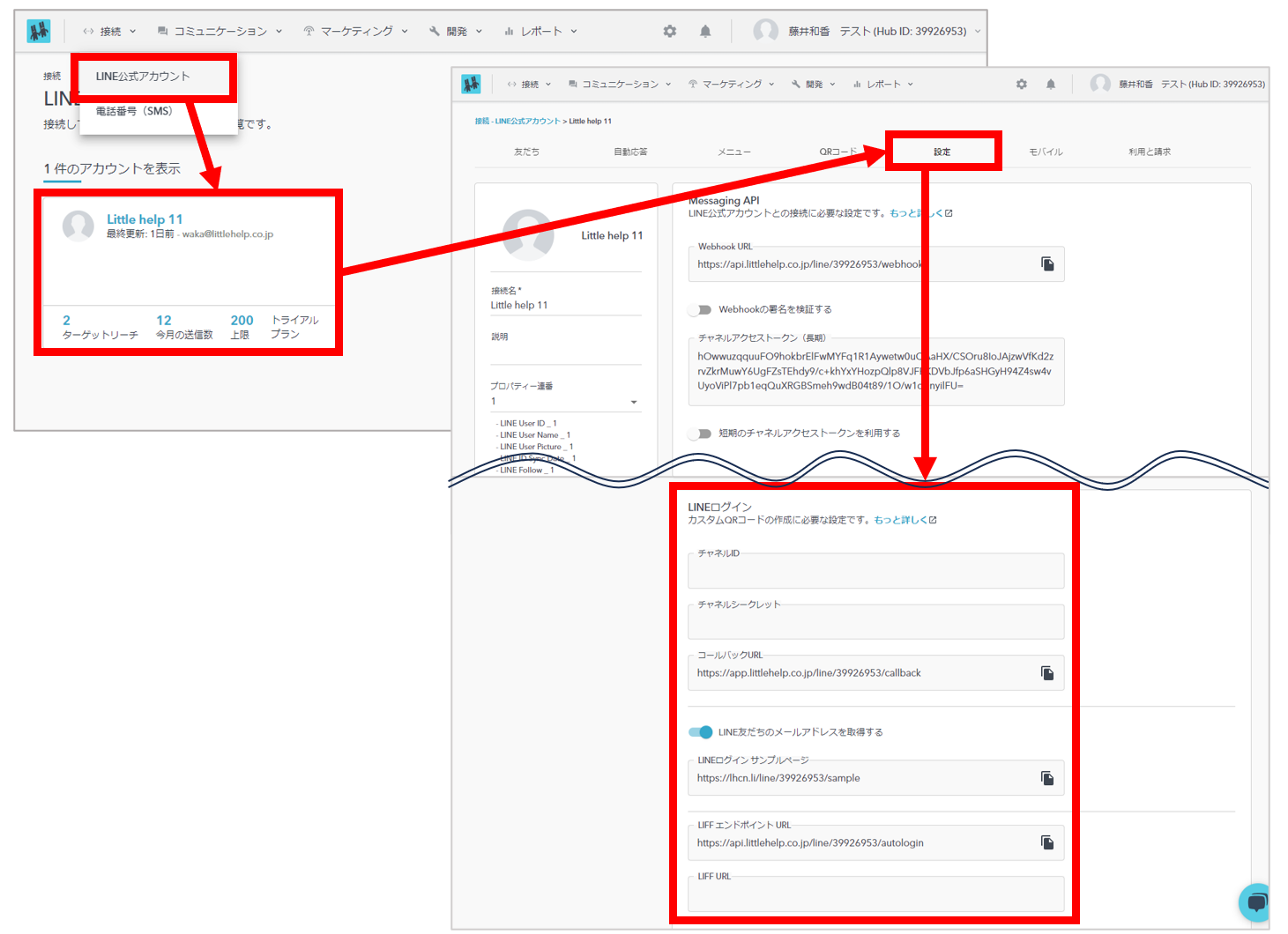This screenshot has width=1288, height=934.
Task: Open notifications bell in front window
Action: pos(1051,85)
